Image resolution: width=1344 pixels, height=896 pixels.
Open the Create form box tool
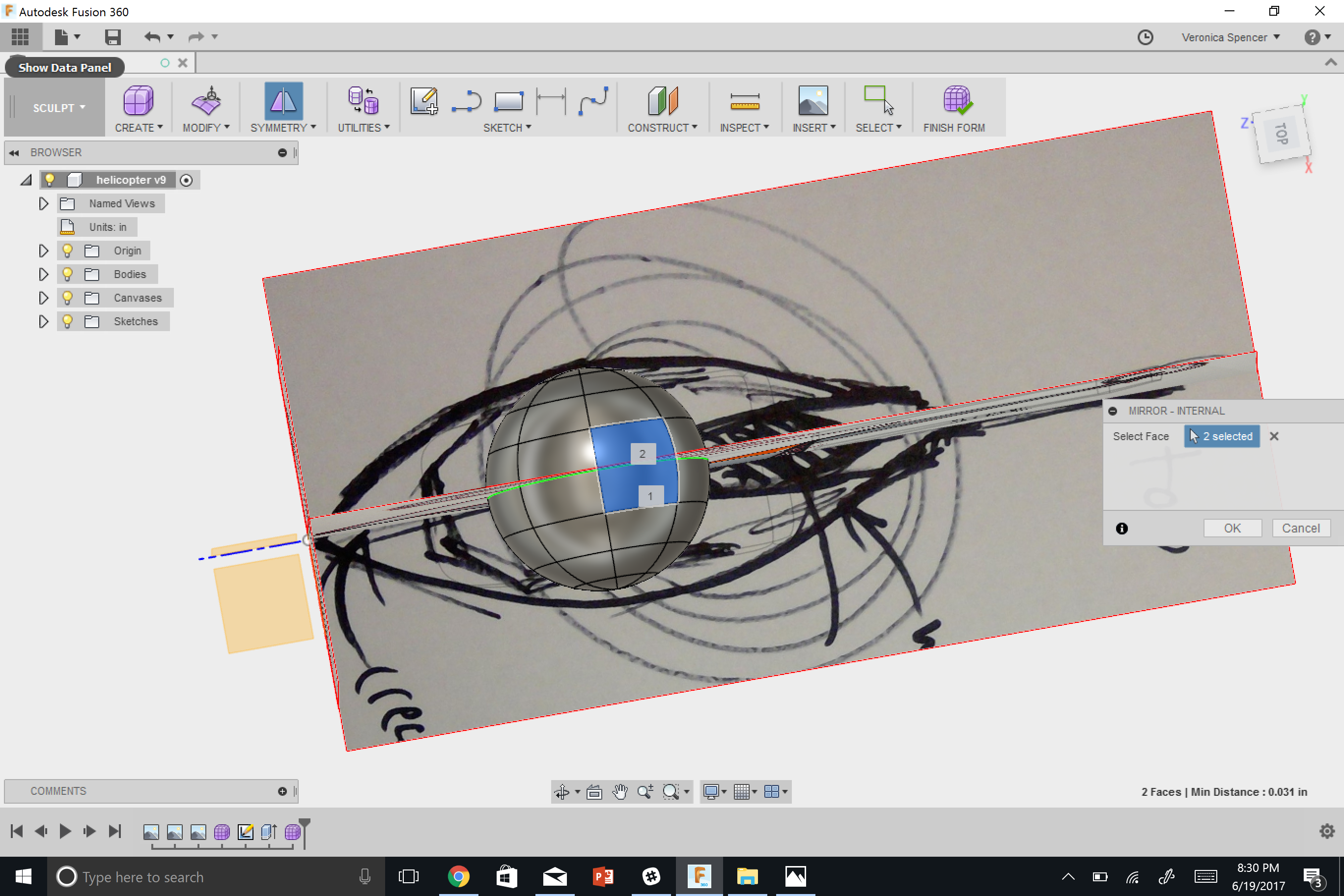139,101
